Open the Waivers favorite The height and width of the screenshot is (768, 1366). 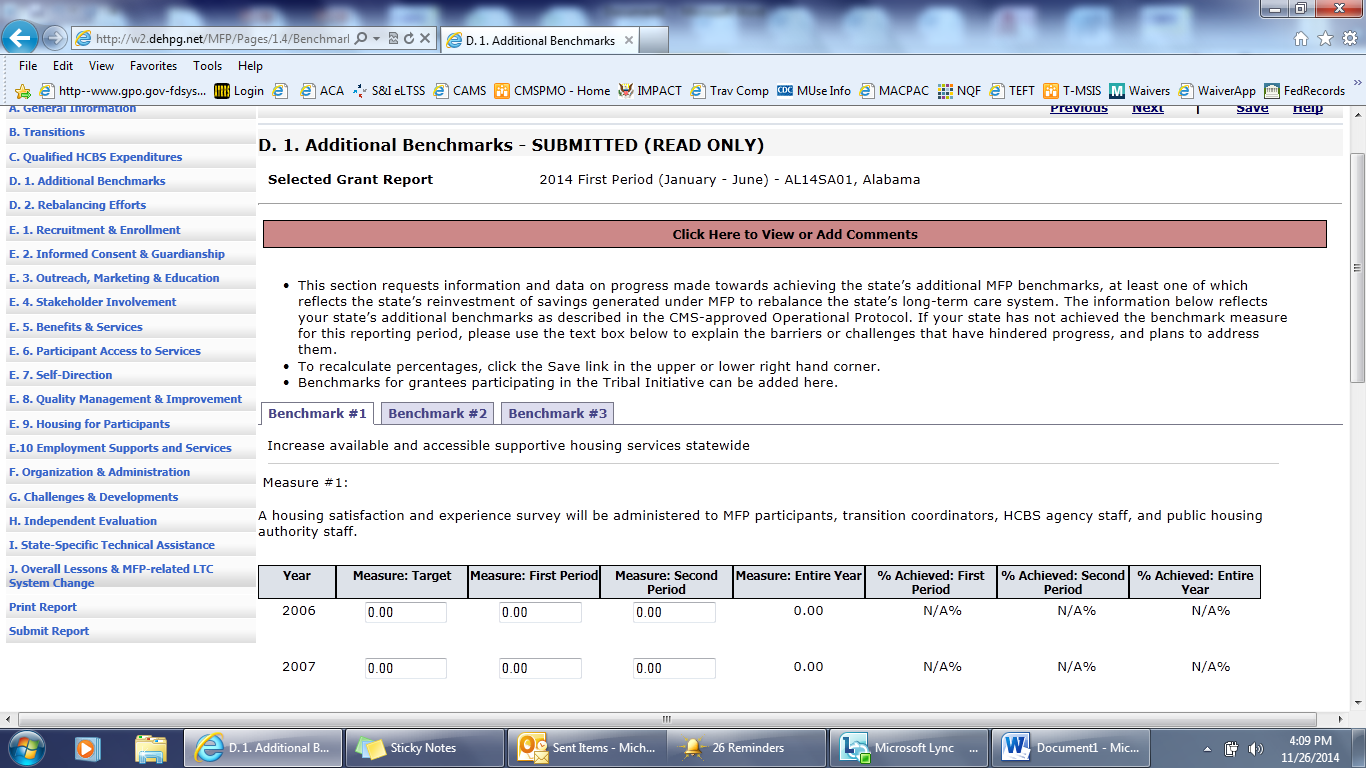1139,91
